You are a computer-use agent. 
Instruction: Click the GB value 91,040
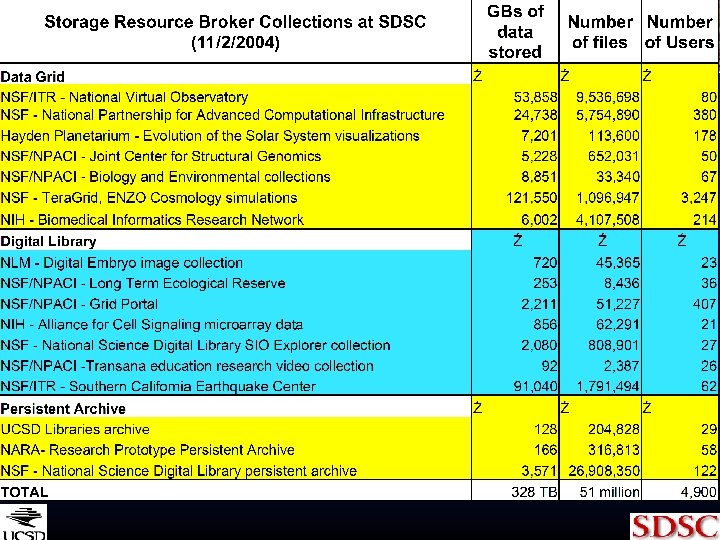535,386
